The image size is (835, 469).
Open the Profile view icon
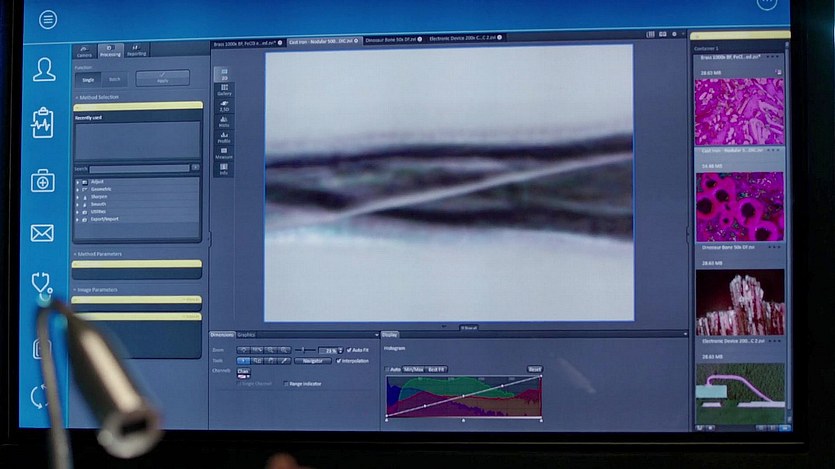[x=224, y=138]
